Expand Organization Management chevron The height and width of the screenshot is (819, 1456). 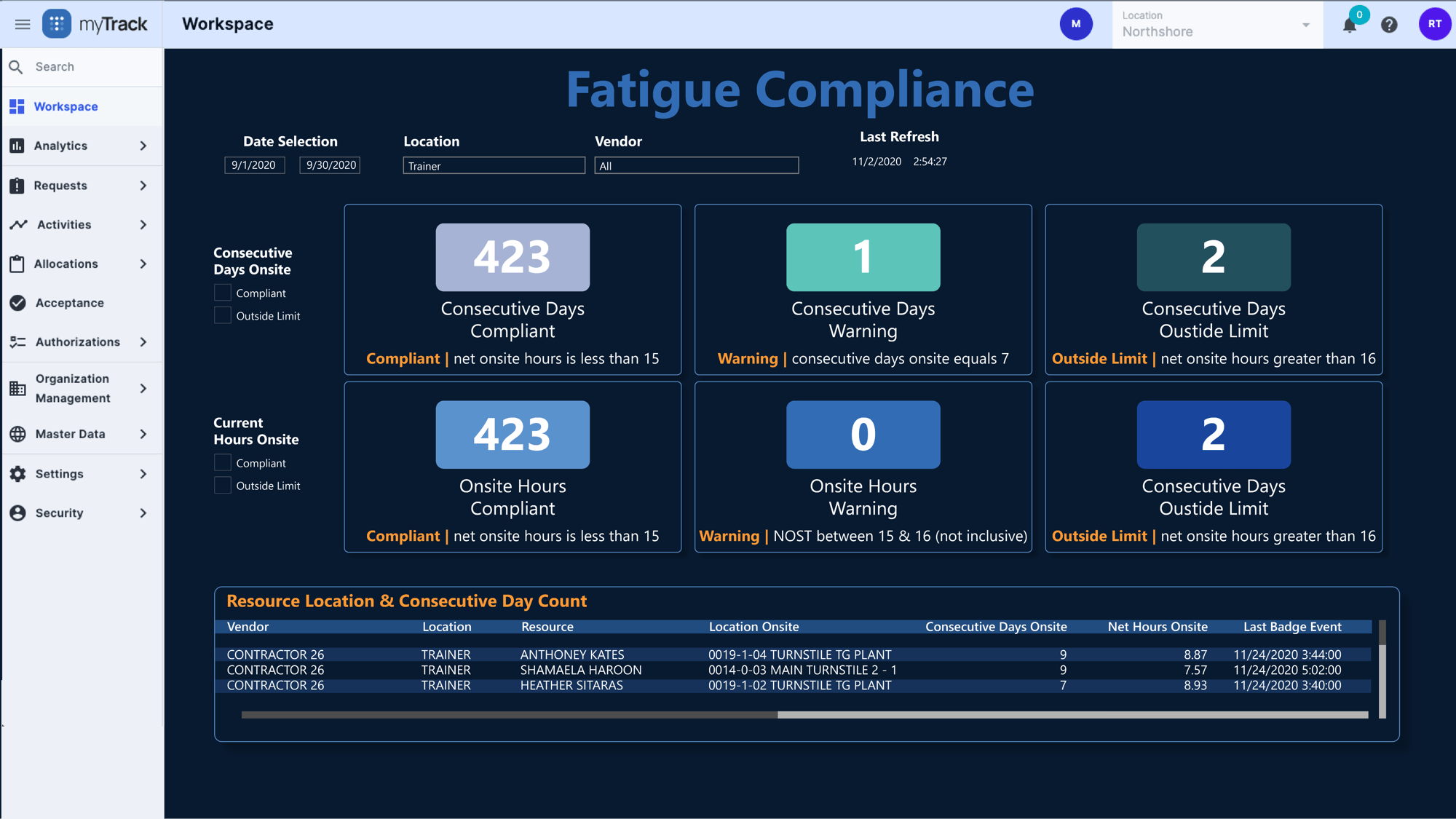(143, 388)
